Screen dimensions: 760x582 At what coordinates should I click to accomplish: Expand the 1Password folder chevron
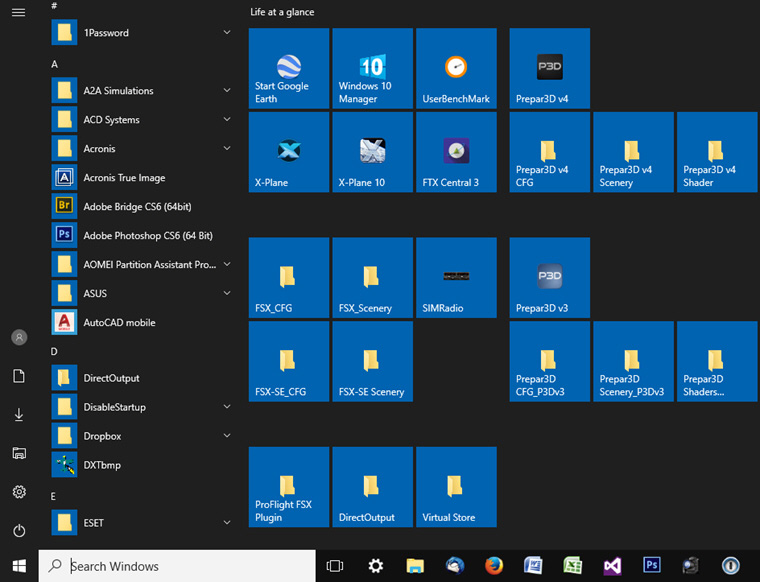point(227,33)
